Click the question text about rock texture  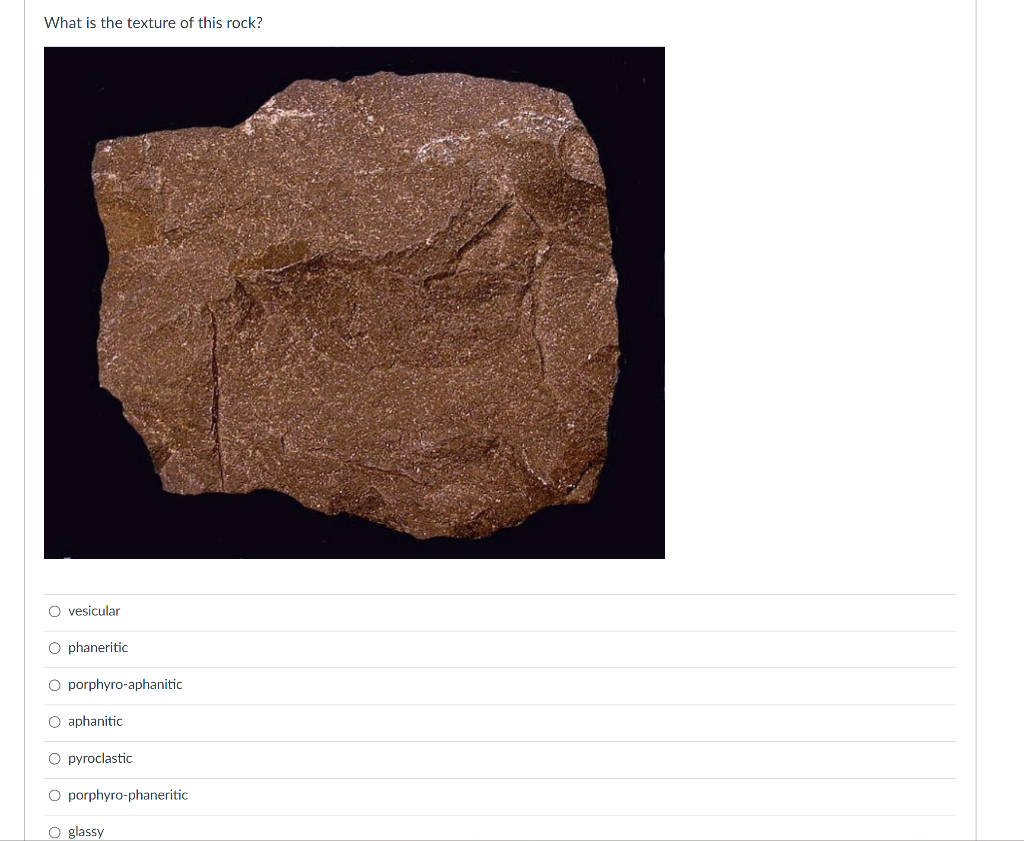153,23
